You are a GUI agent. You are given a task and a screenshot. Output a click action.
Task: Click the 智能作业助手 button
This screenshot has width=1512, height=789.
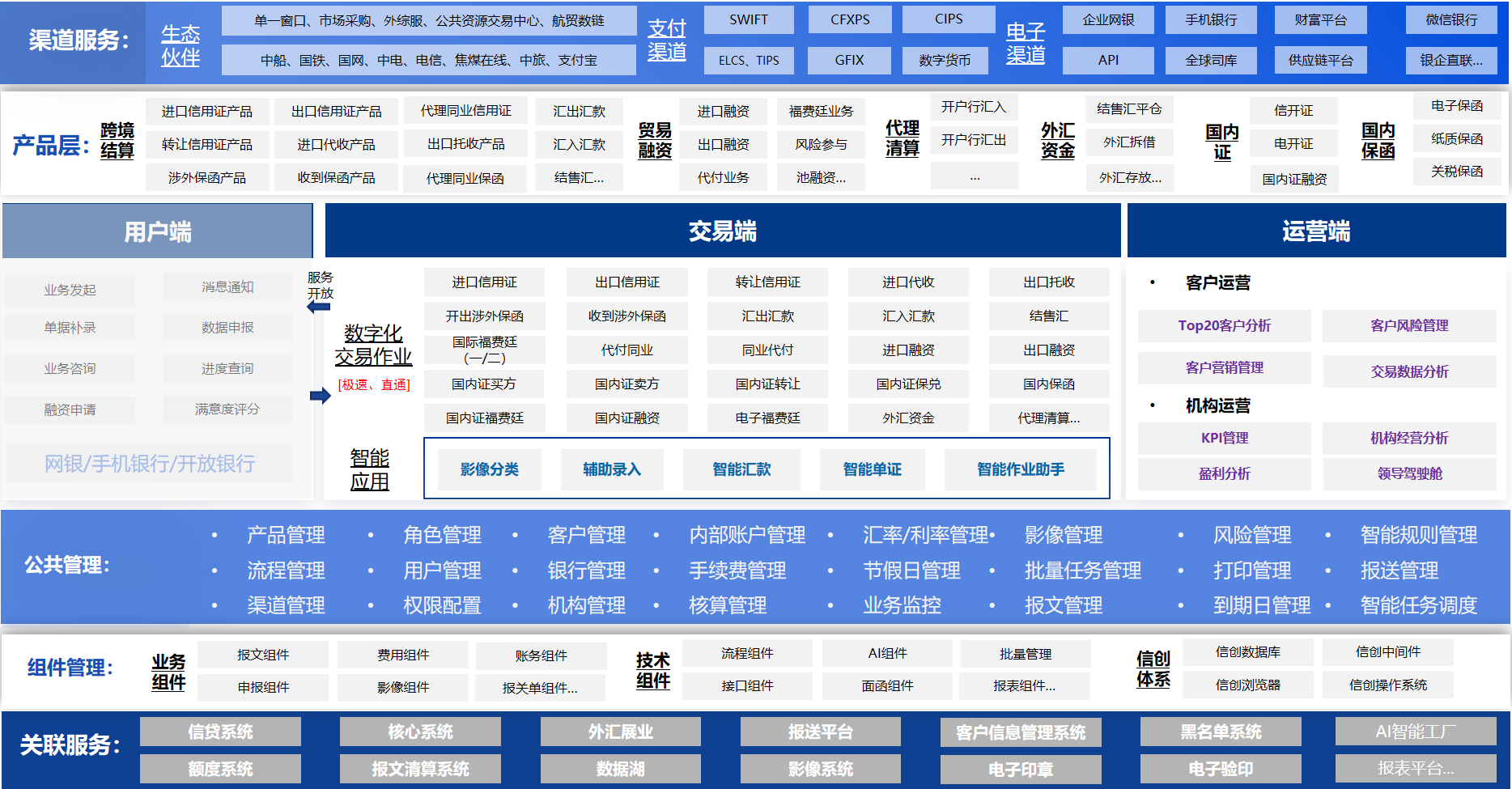pyautogui.click(x=1020, y=469)
